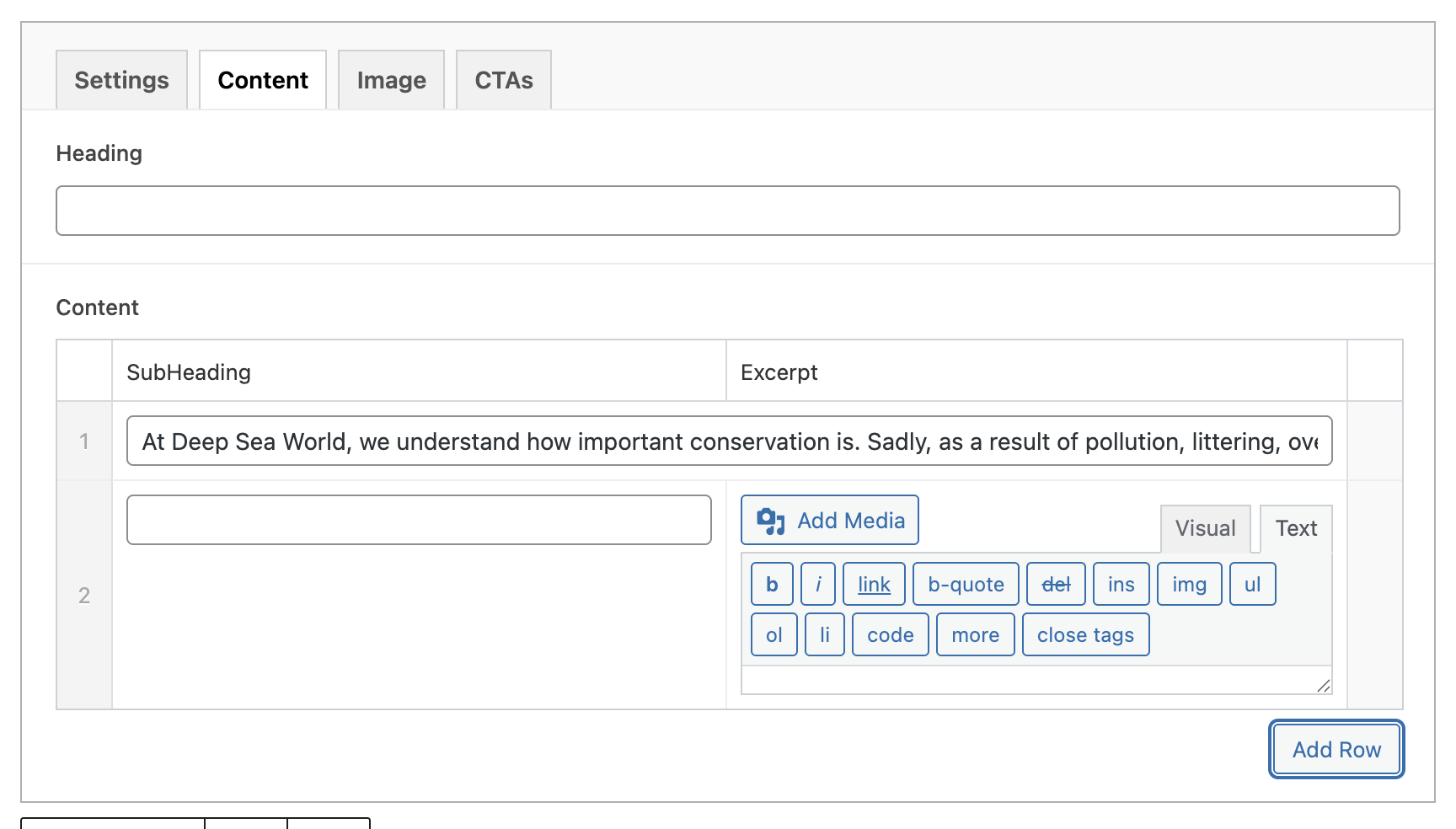Open the Image tab
1456x829 pixels.
pos(391,80)
